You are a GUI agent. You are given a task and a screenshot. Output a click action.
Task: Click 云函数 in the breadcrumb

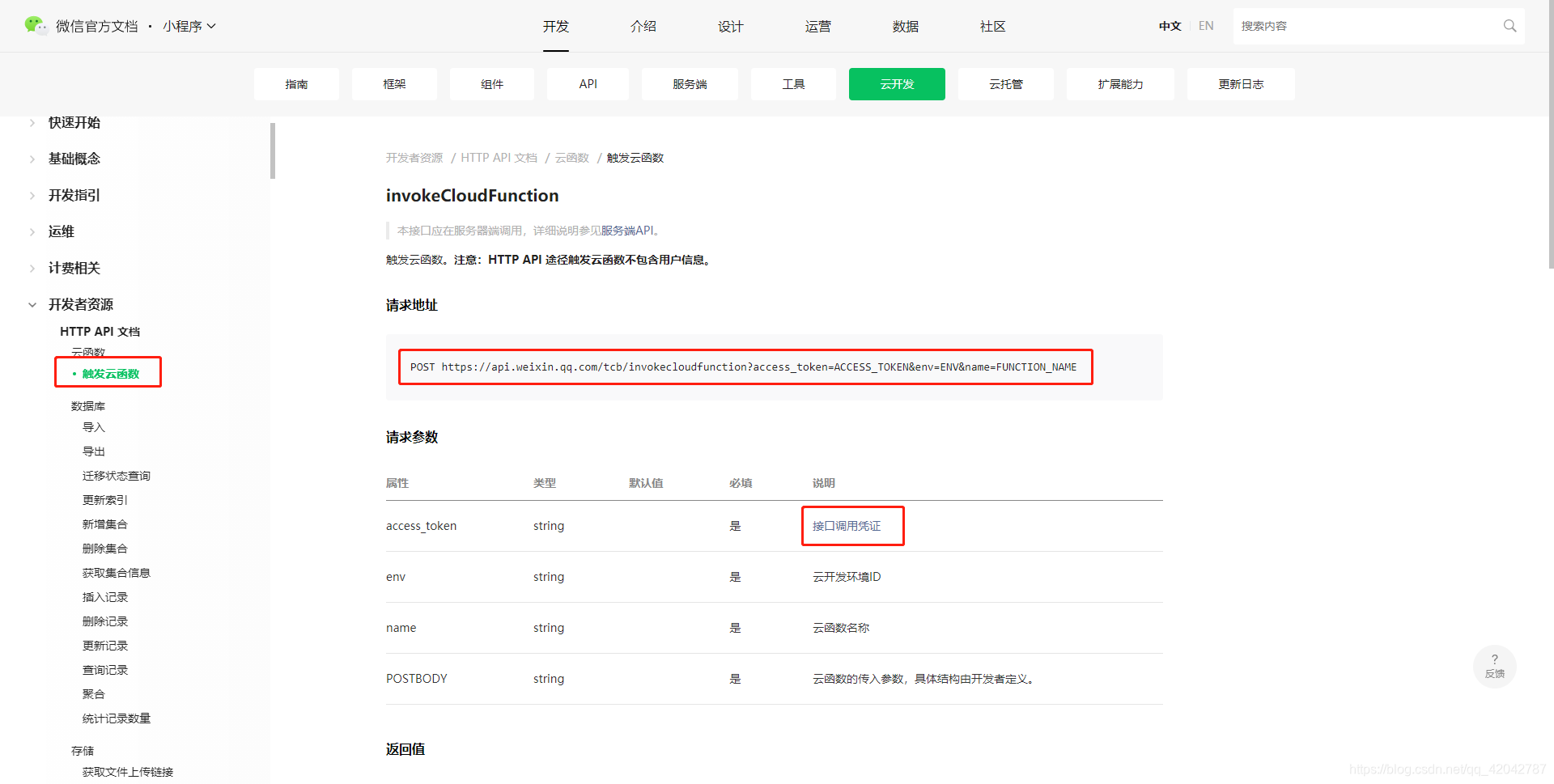[571, 158]
